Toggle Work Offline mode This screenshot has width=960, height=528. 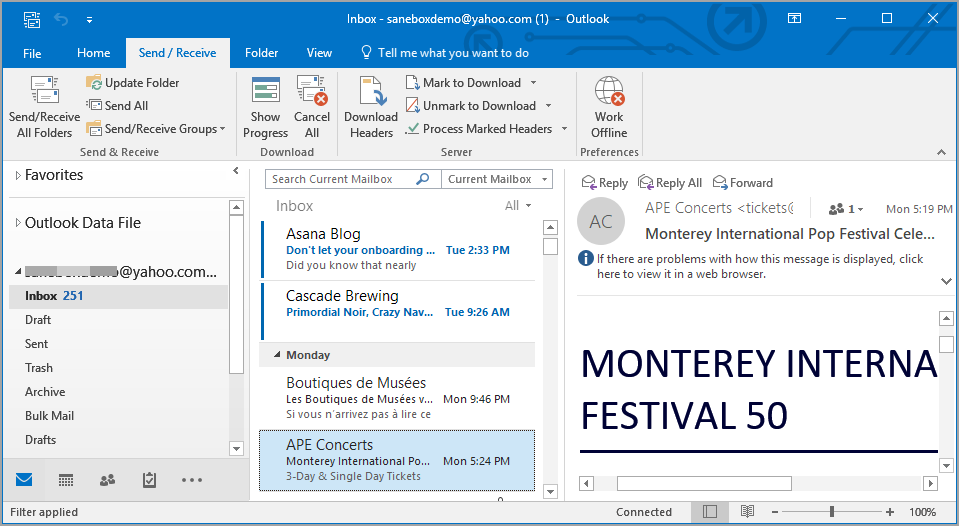[x=609, y=92]
